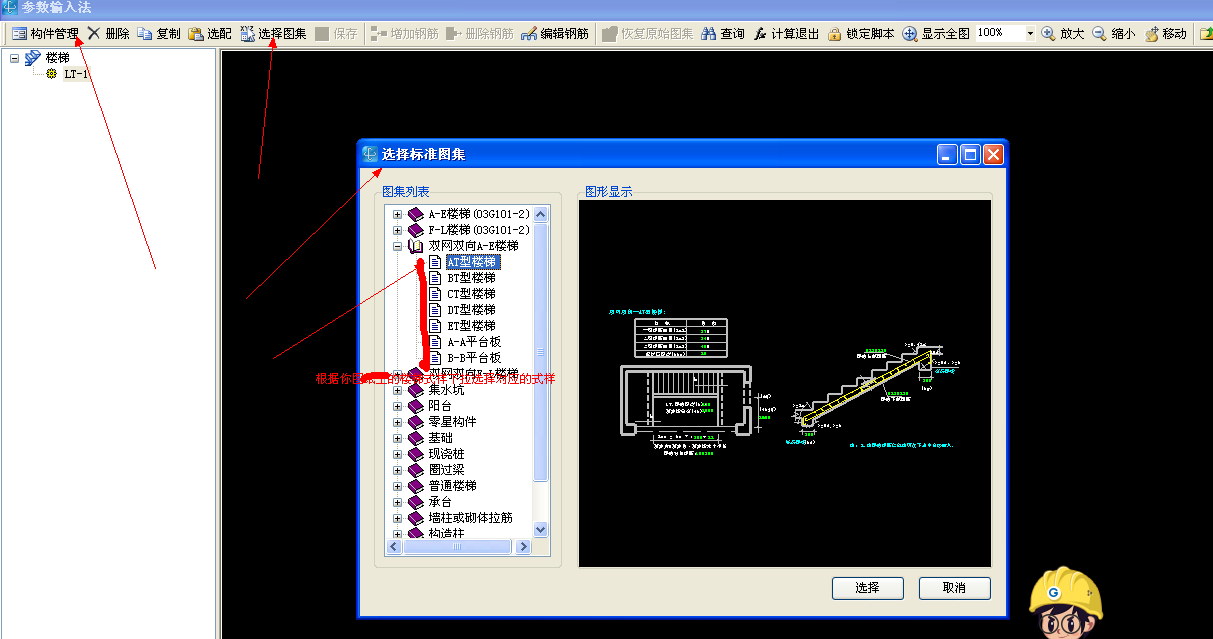Click the 复制 copy toolbar button

159,33
